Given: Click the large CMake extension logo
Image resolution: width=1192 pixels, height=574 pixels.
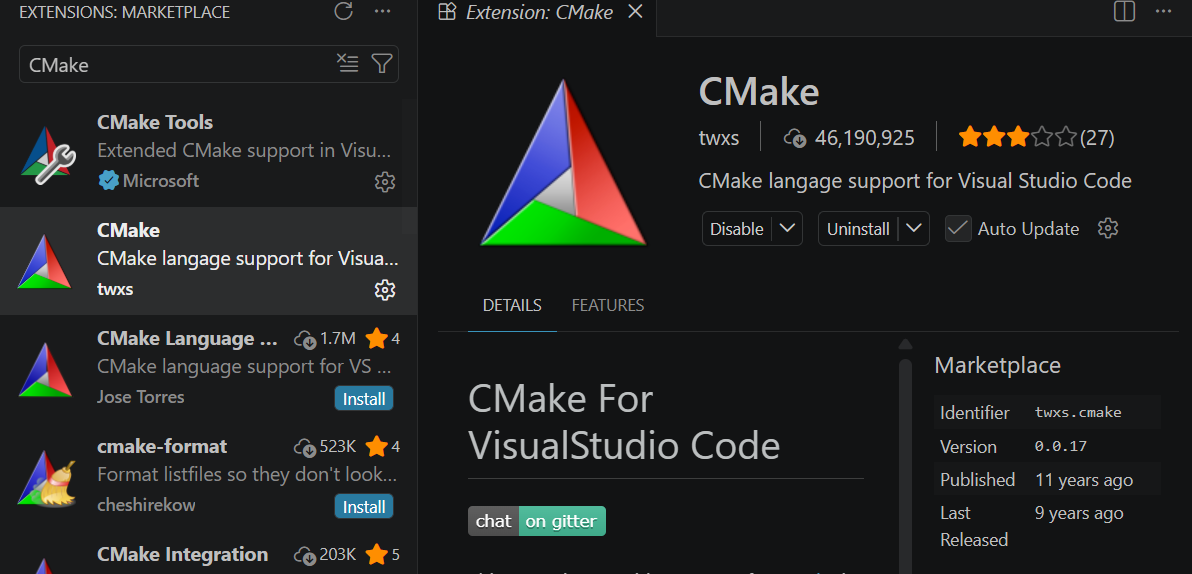Looking at the screenshot, I should (563, 162).
